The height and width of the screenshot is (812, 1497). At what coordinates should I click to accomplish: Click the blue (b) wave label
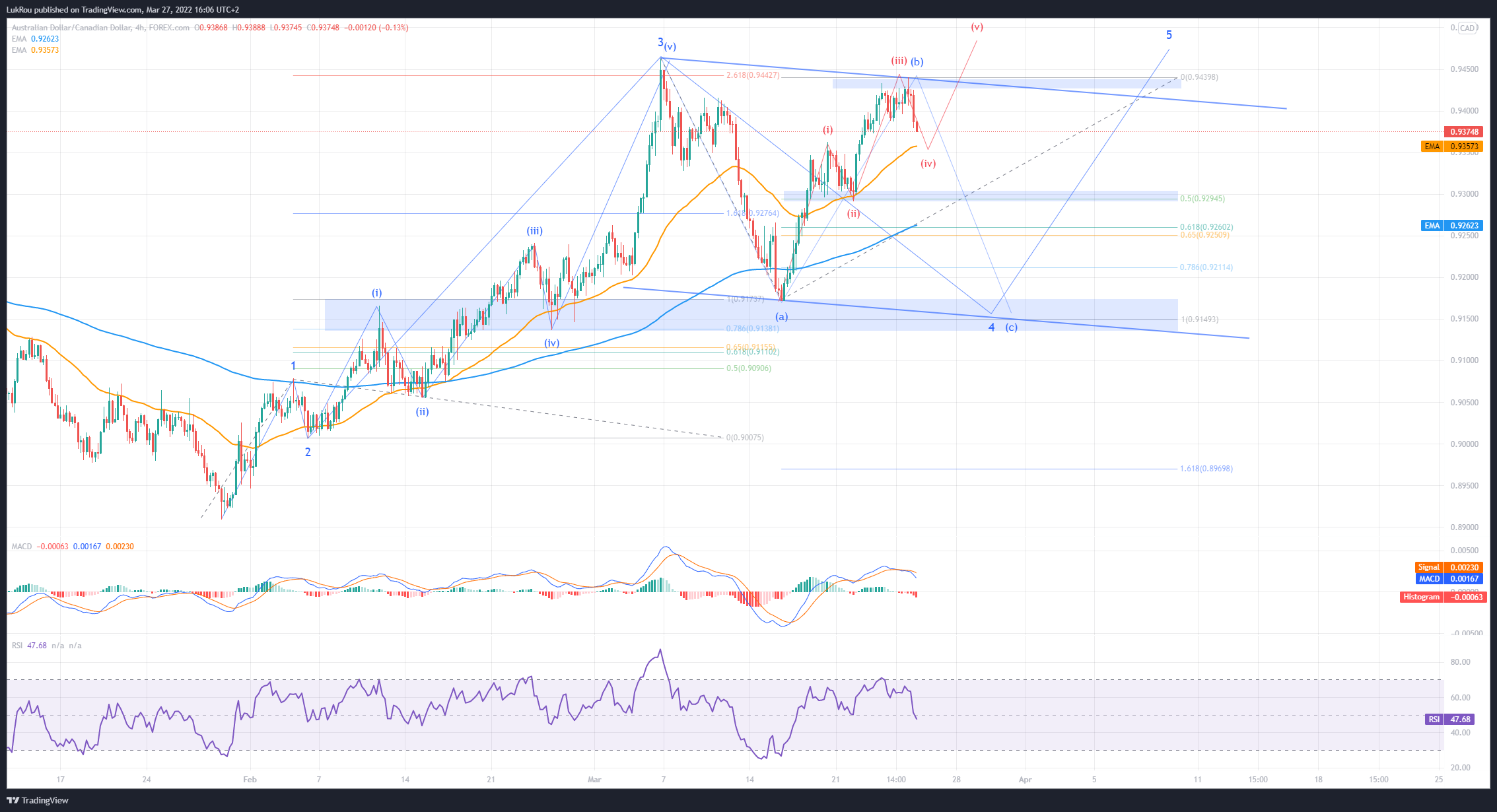pos(917,62)
